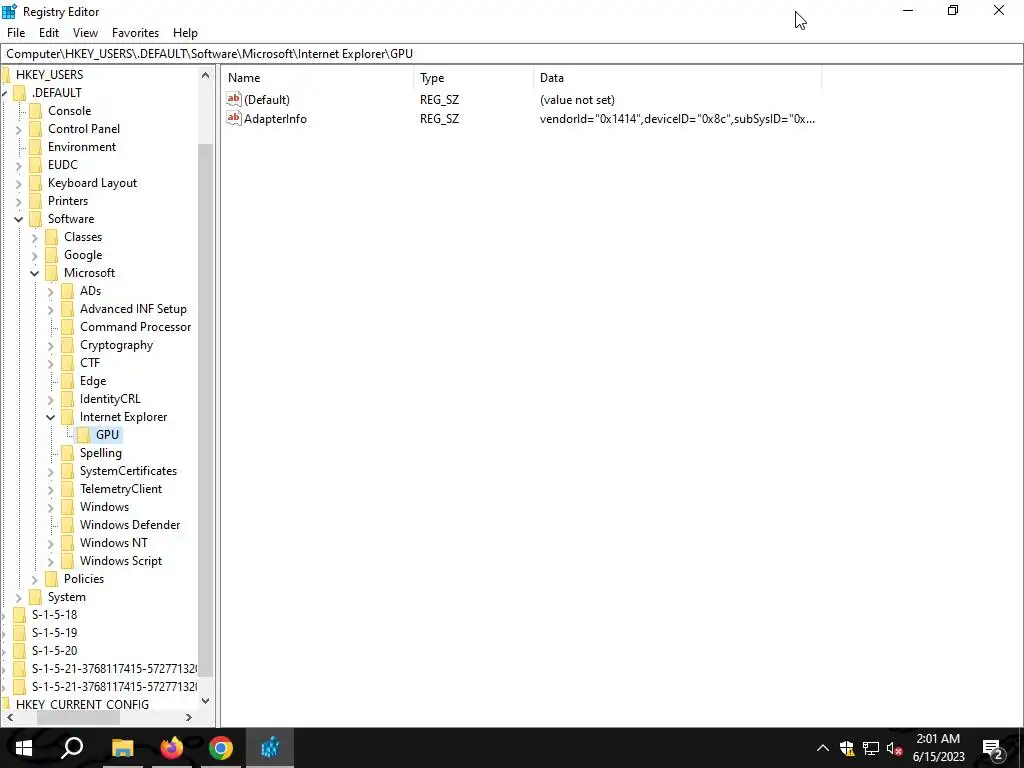This screenshot has height=768, width=1024.
Task: Collapse the Microsoft tree node
Action: 35,274
